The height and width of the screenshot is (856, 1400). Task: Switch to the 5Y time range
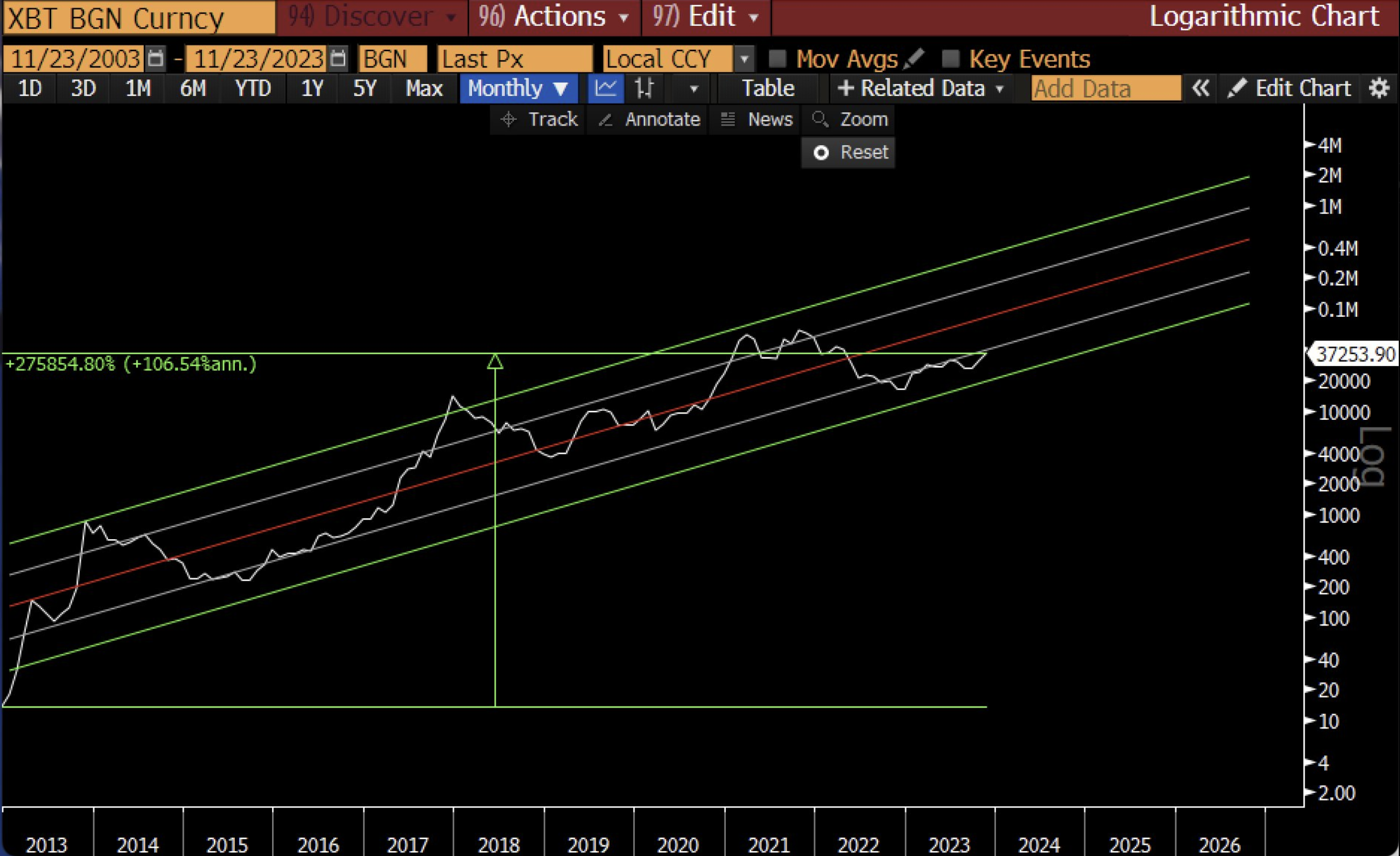click(x=365, y=88)
